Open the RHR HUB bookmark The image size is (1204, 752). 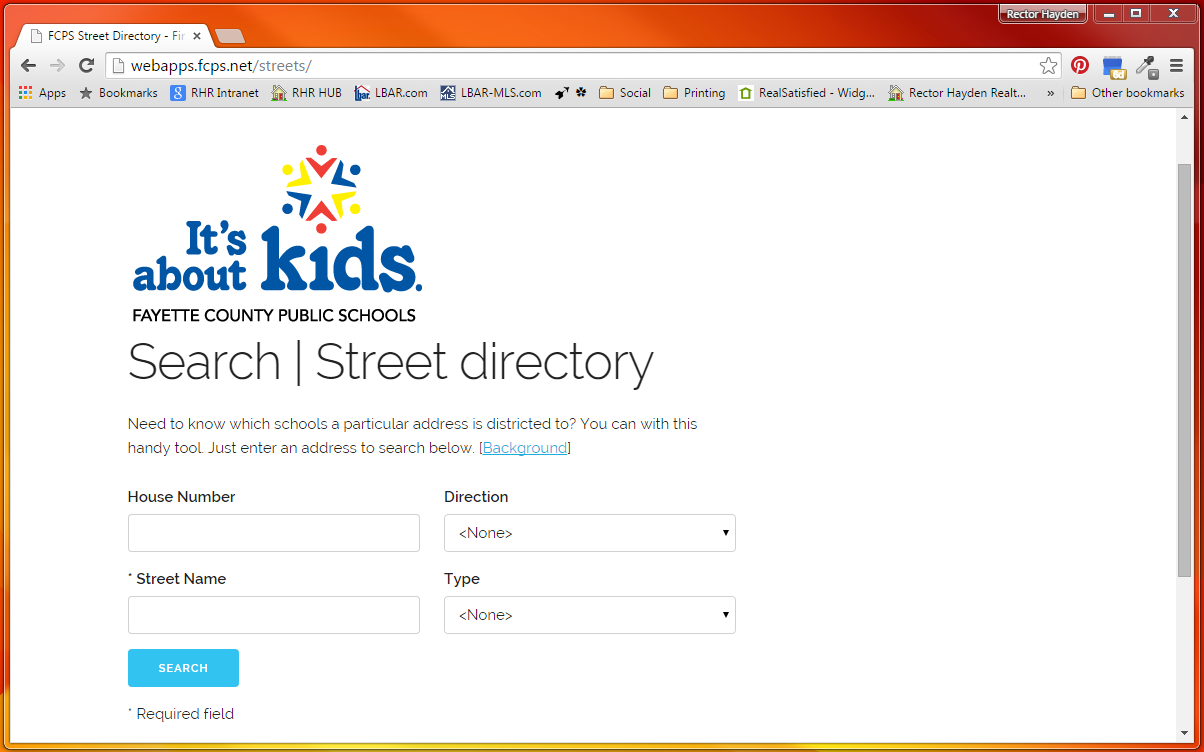pyautogui.click(x=307, y=93)
